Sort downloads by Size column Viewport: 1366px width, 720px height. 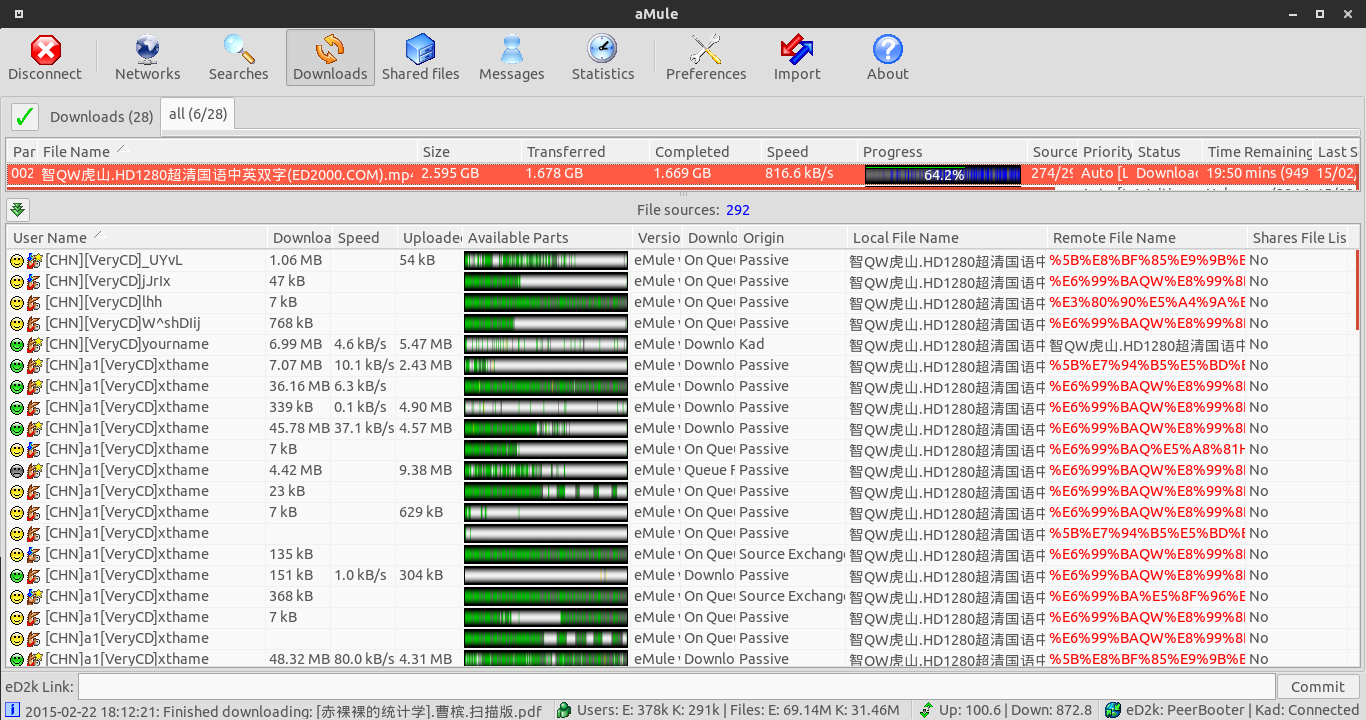469,151
